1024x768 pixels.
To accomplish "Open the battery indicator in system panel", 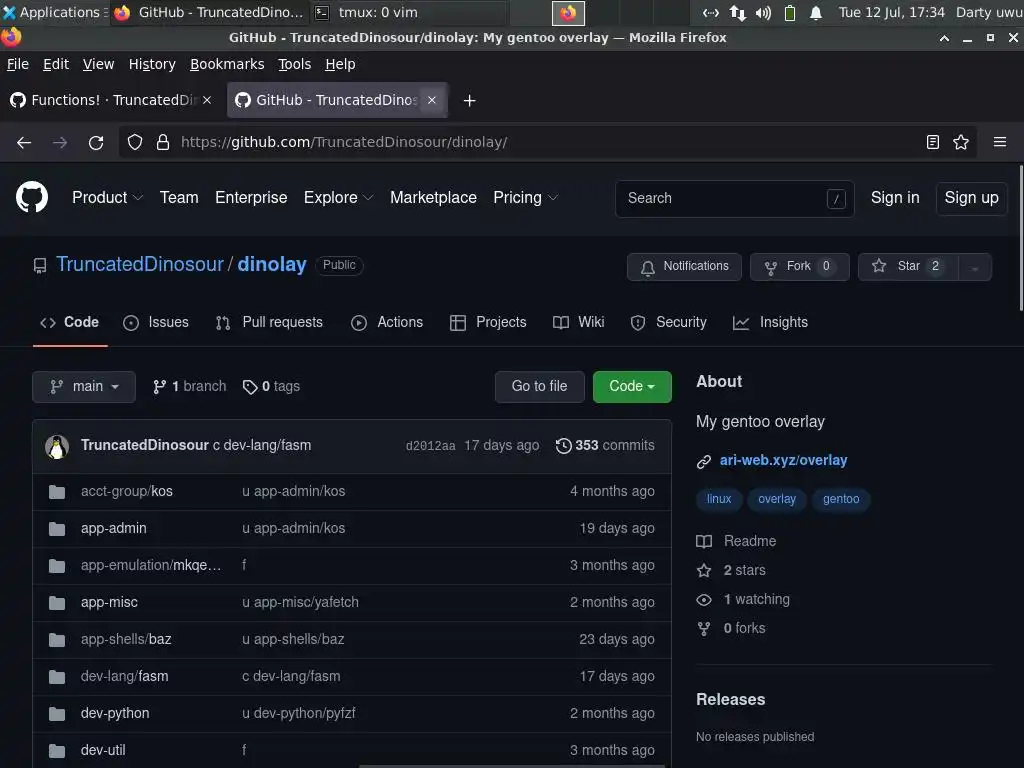I will (x=790, y=12).
